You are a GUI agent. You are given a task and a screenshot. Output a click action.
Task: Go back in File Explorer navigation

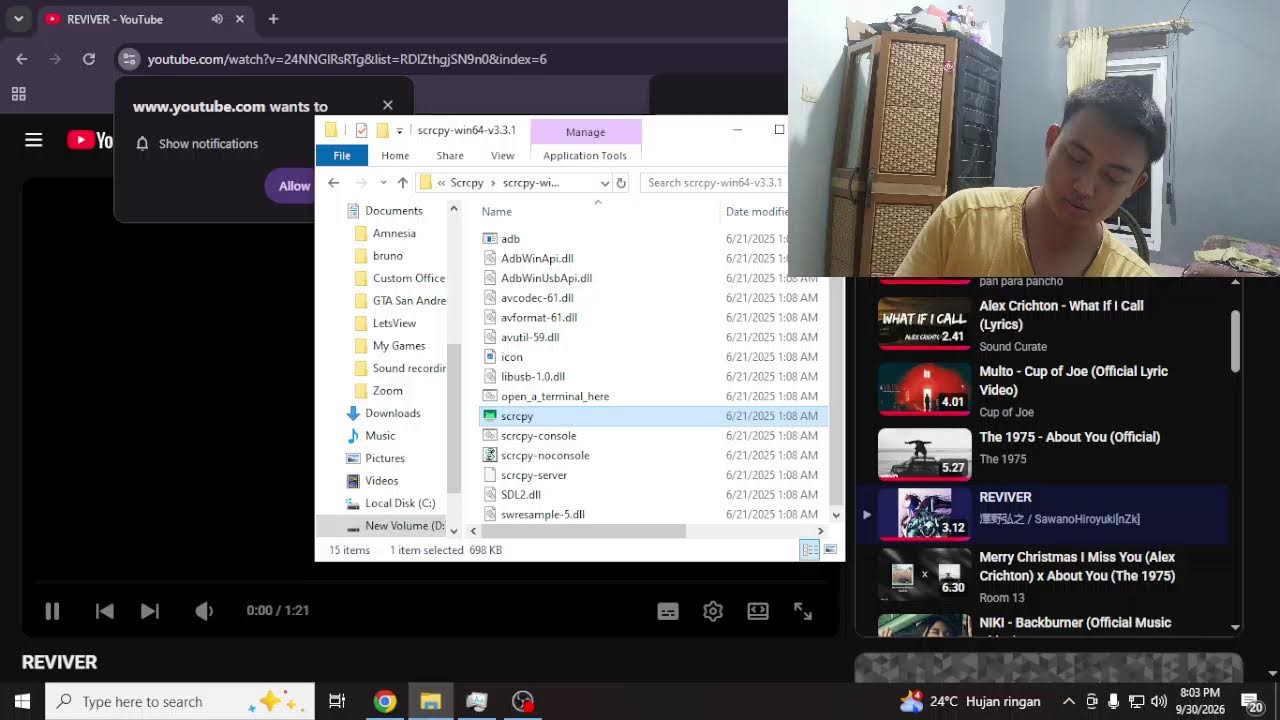pos(334,183)
